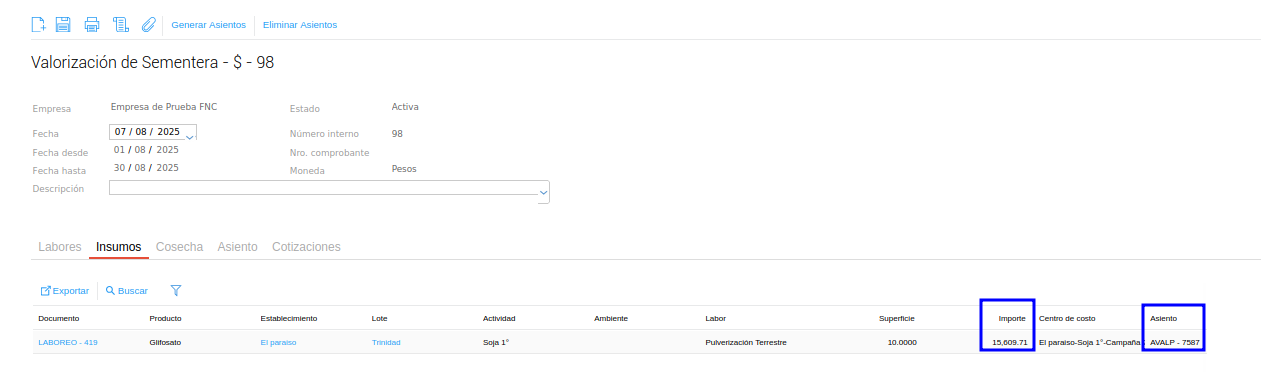
Task: Open the LABOREO - 419 document link
Action: 68,343
